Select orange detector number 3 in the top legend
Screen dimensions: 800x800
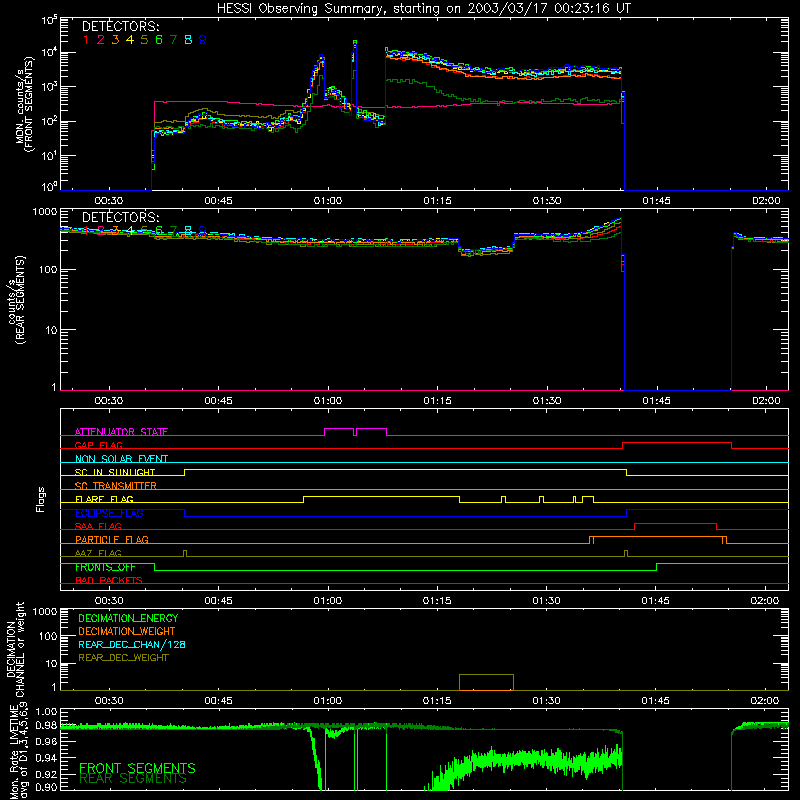pyautogui.click(x=115, y=40)
